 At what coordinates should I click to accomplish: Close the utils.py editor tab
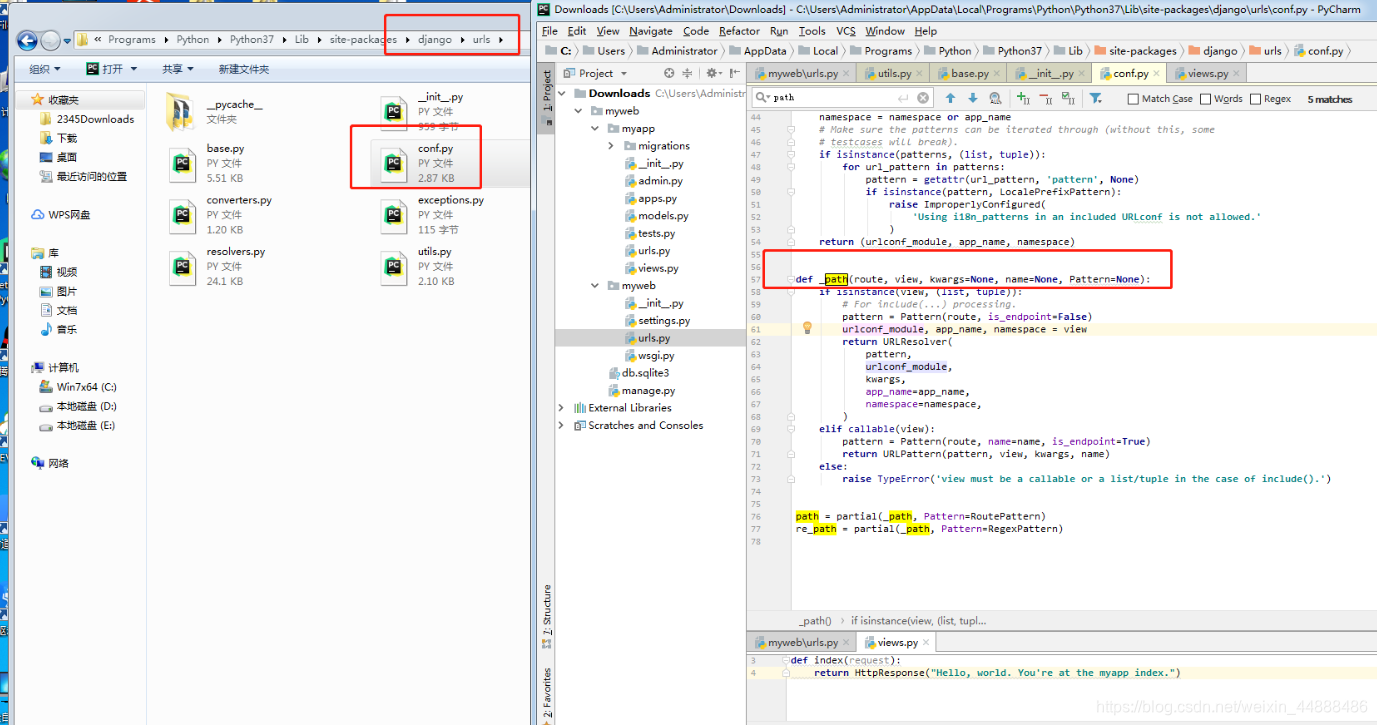click(x=921, y=73)
